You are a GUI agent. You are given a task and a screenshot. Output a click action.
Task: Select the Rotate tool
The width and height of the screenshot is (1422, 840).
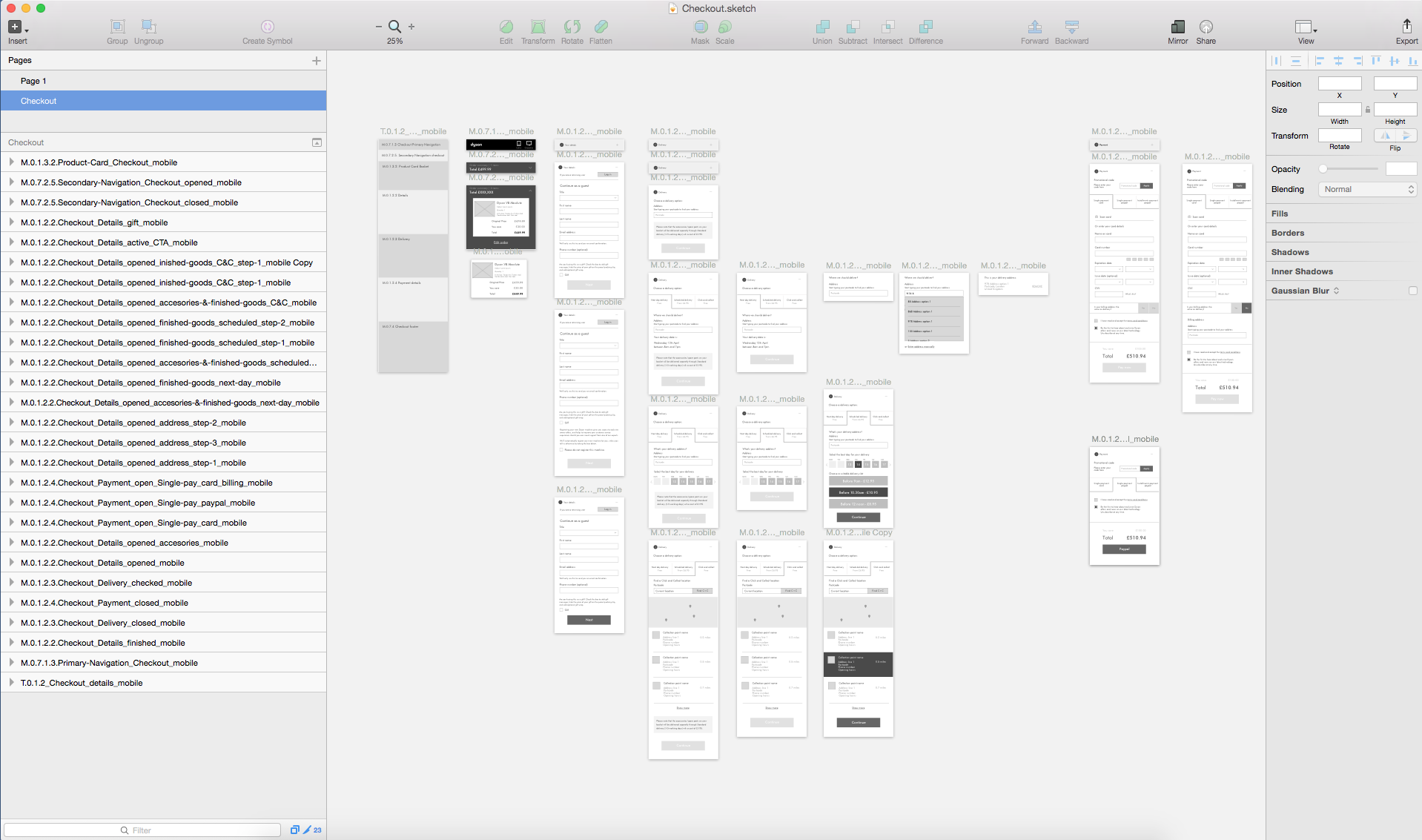572,27
